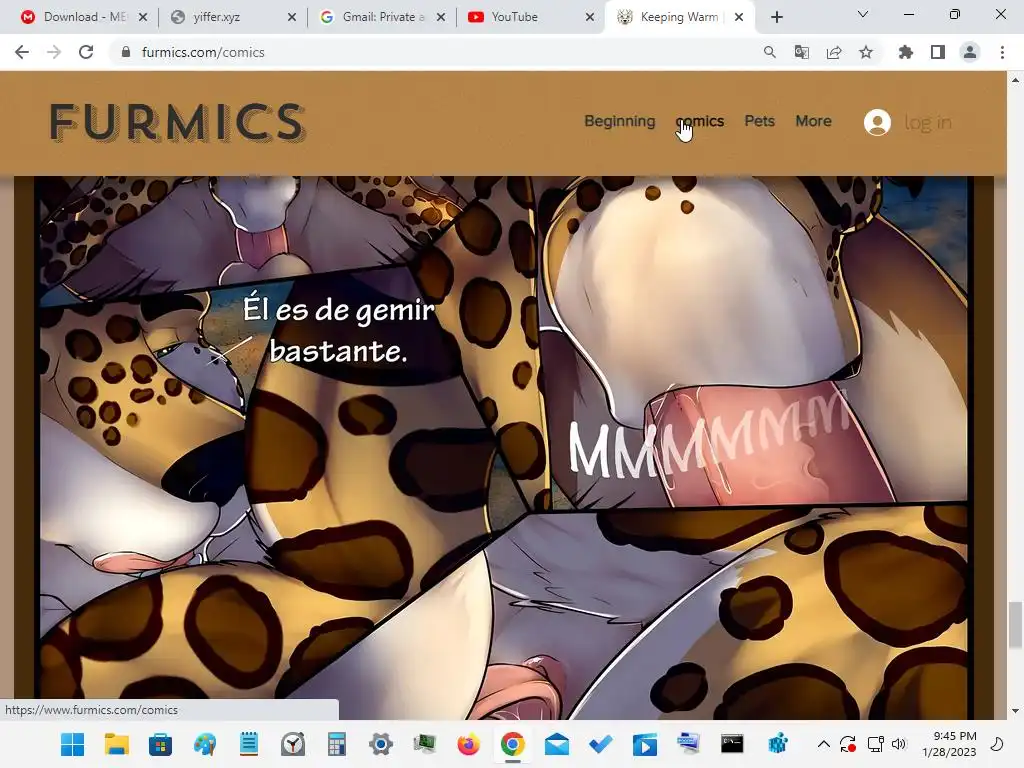Click the user avatar icon beside log in

tap(877, 122)
